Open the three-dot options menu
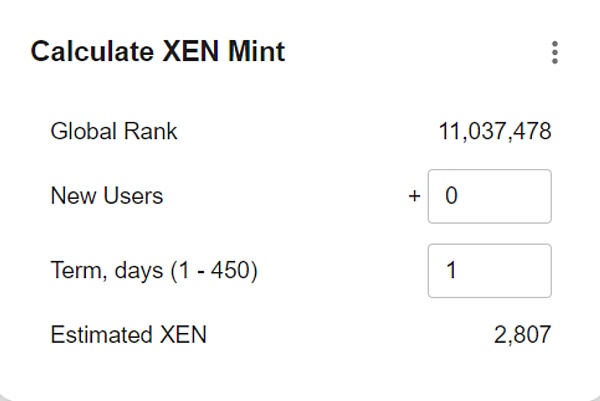This screenshot has width=600, height=401. (555, 53)
